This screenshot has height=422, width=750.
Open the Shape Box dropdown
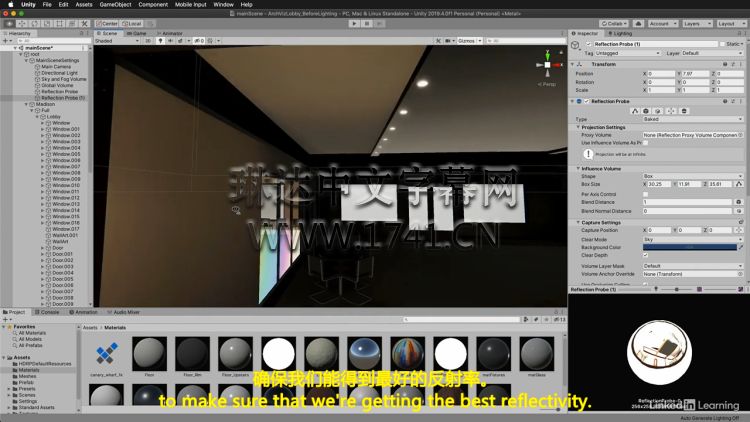click(693, 176)
